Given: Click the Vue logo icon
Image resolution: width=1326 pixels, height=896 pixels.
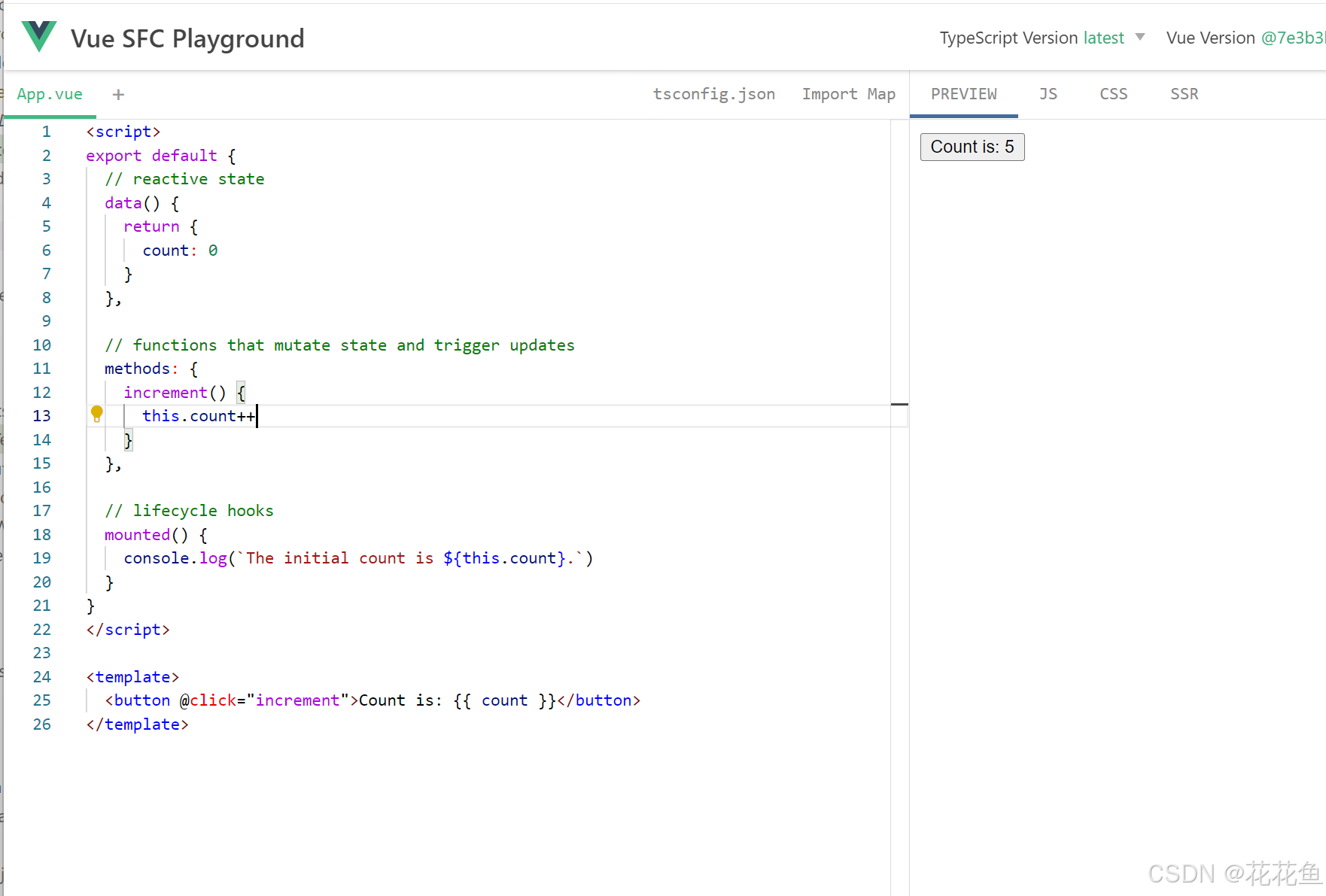Looking at the screenshot, I should point(39,37).
